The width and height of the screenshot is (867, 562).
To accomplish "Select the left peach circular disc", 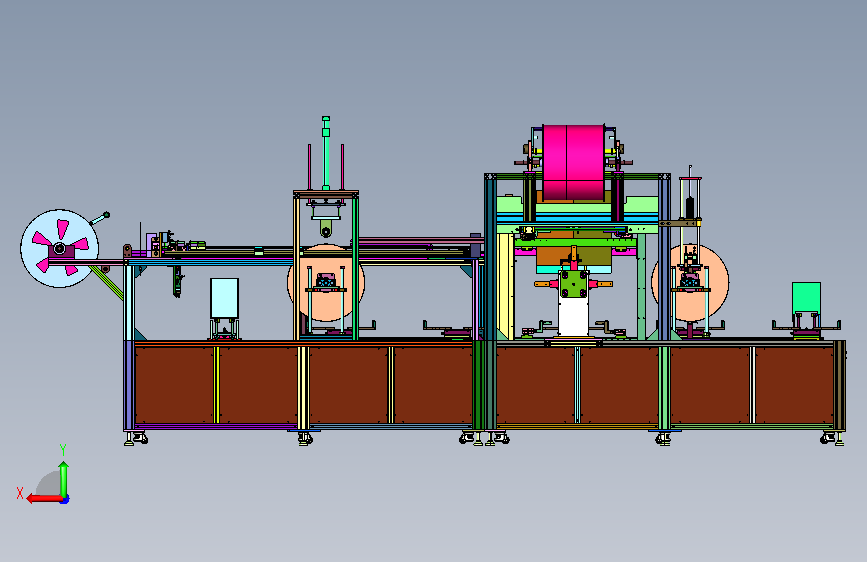I will (x=326, y=283).
